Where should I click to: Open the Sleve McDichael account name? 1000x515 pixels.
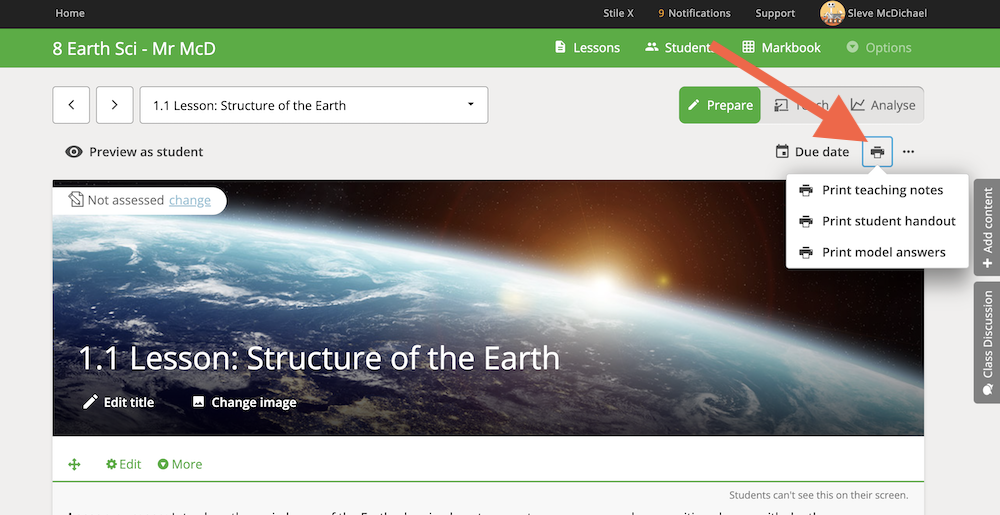pyautogui.click(x=887, y=13)
